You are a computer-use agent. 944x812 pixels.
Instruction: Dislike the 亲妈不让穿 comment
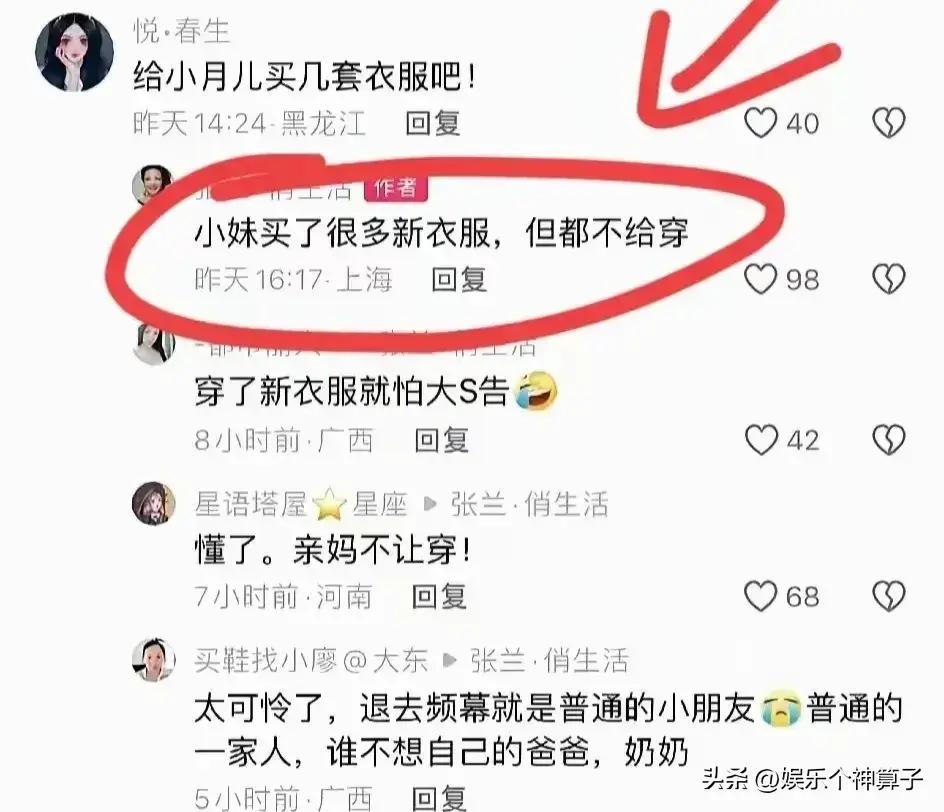pos(889,596)
